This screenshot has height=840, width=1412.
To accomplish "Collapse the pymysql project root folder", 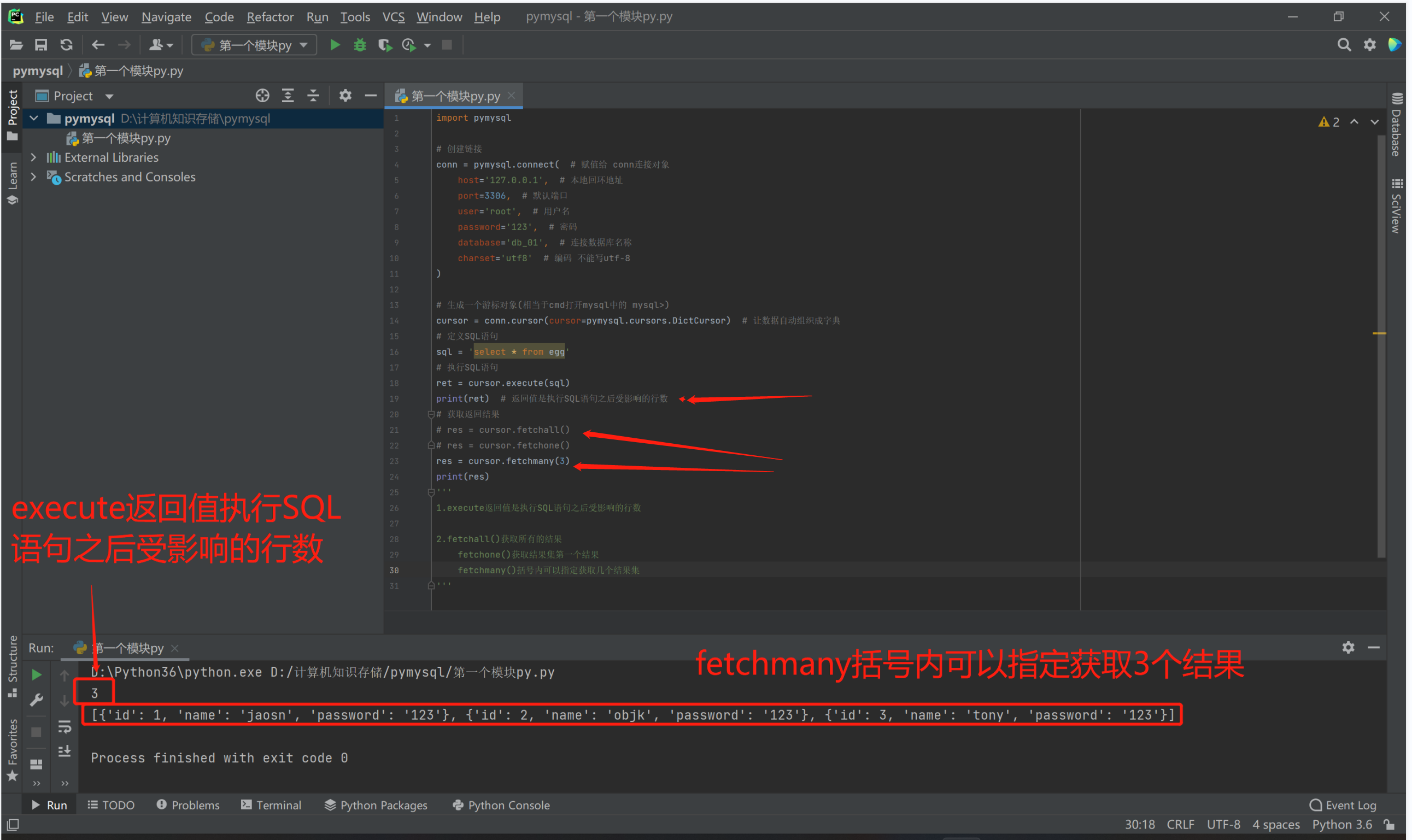I will click(x=34, y=118).
